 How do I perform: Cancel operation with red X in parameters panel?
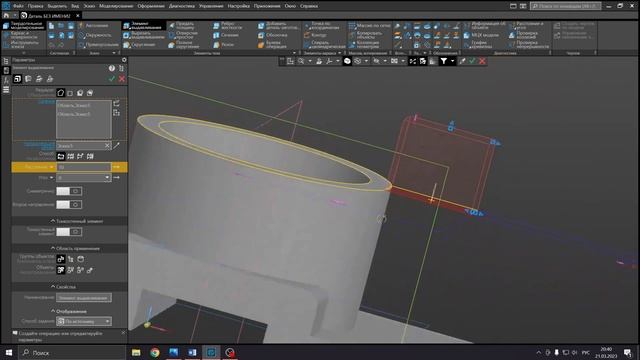(122, 79)
